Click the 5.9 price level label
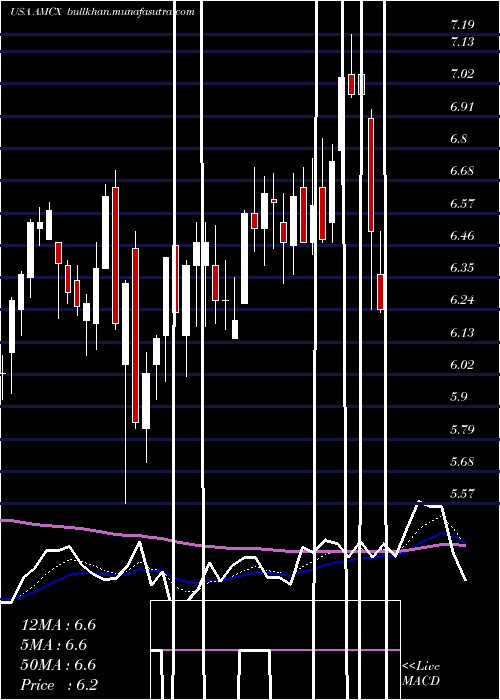The width and height of the screenshot is (500, 700). tap(459, 396)
